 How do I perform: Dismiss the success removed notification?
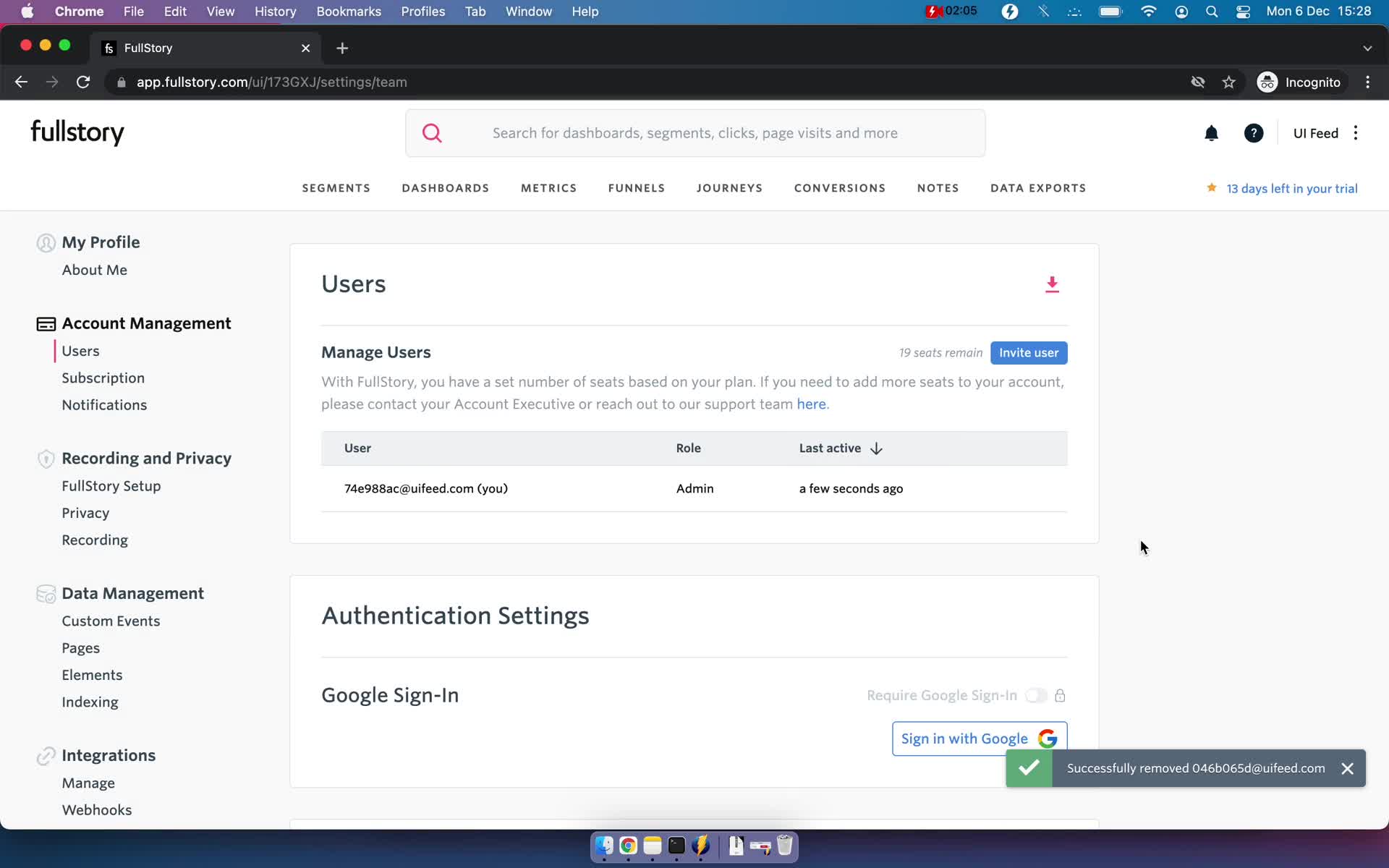[1347, 768]
